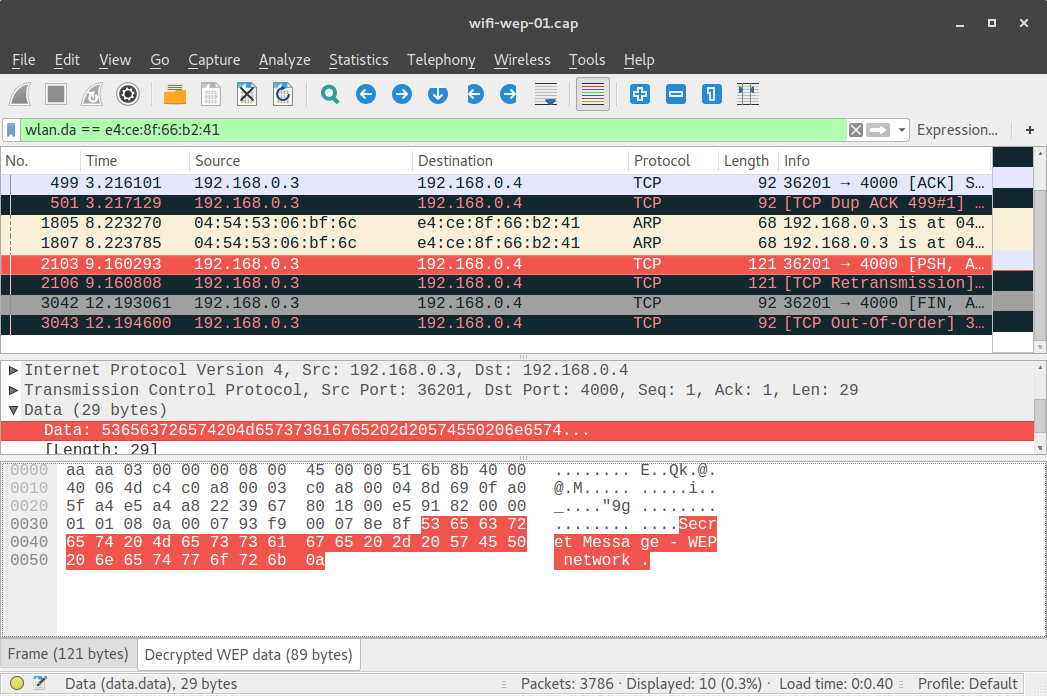
Task: Go to the next packet arrow
Action: (x=401, y=94)
